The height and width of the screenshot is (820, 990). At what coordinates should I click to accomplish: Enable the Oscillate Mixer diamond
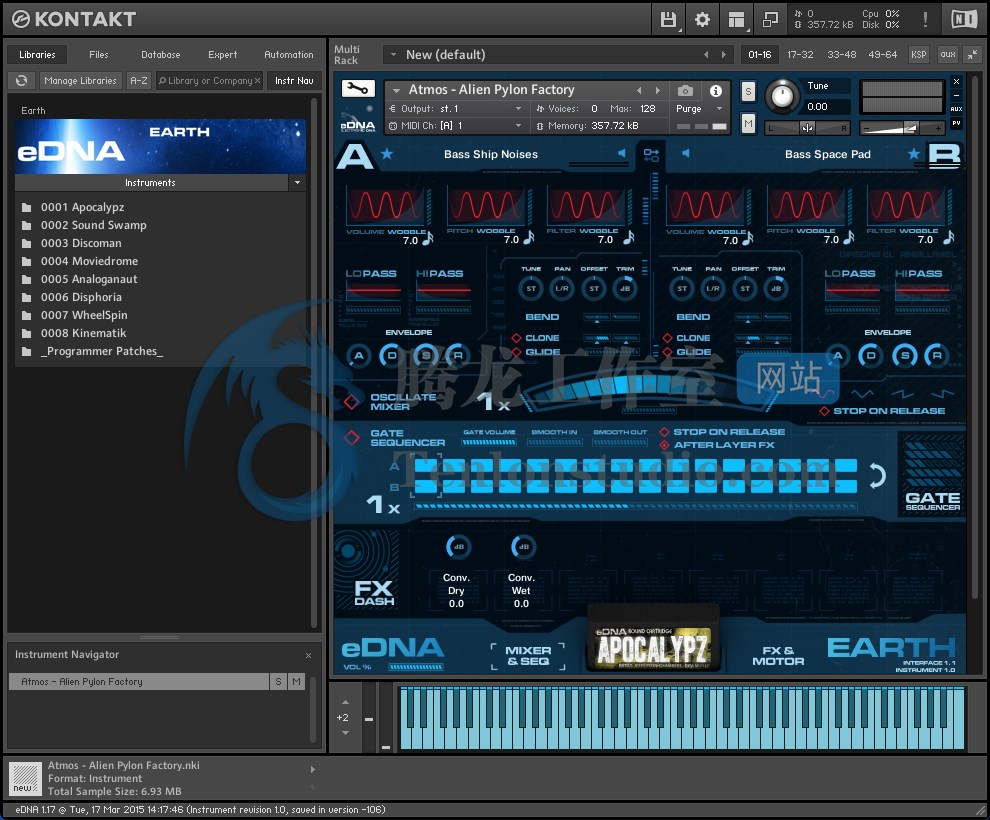[x=352, y=401]
